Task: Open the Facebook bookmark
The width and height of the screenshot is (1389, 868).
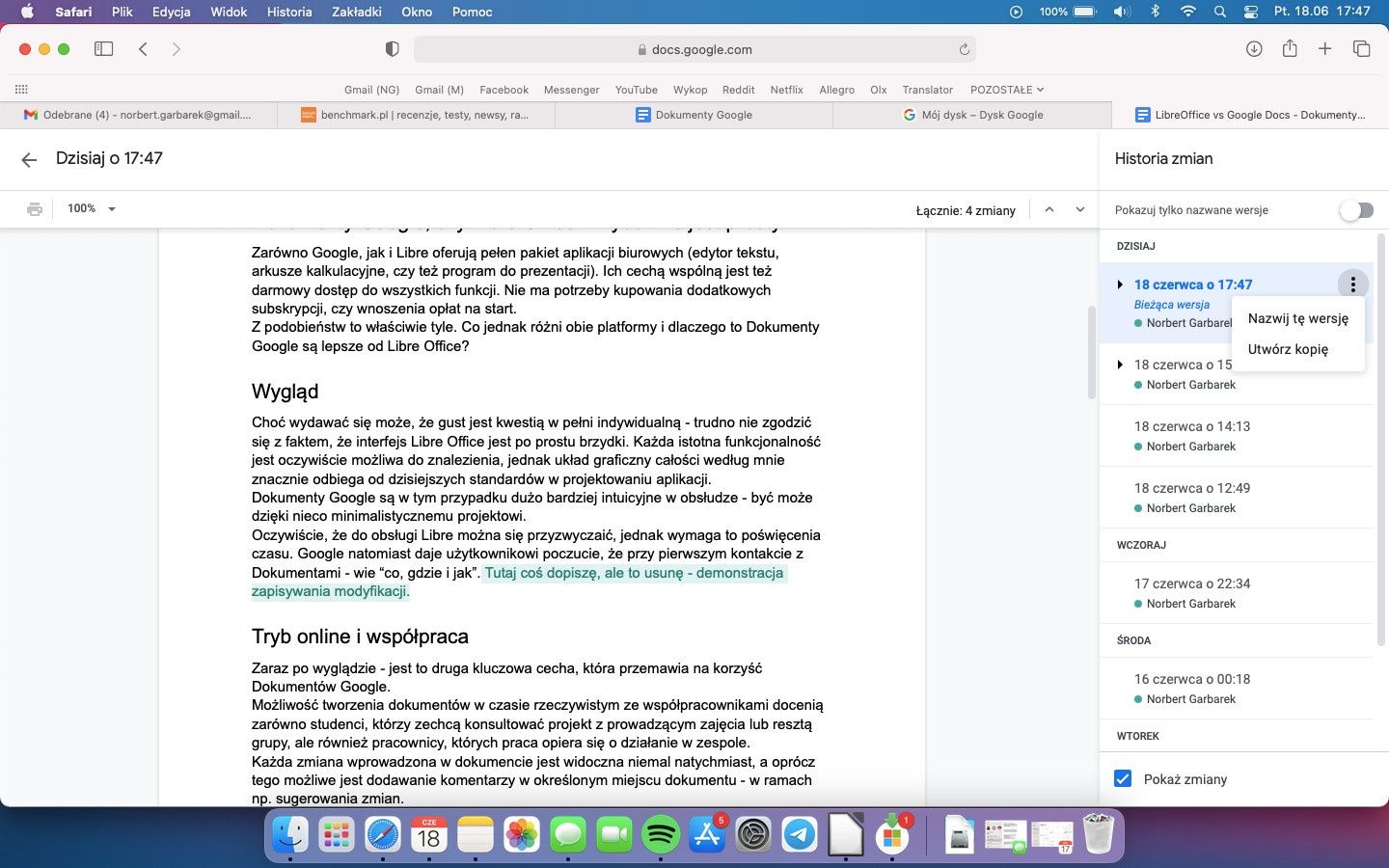Action: tap(504, 90)
